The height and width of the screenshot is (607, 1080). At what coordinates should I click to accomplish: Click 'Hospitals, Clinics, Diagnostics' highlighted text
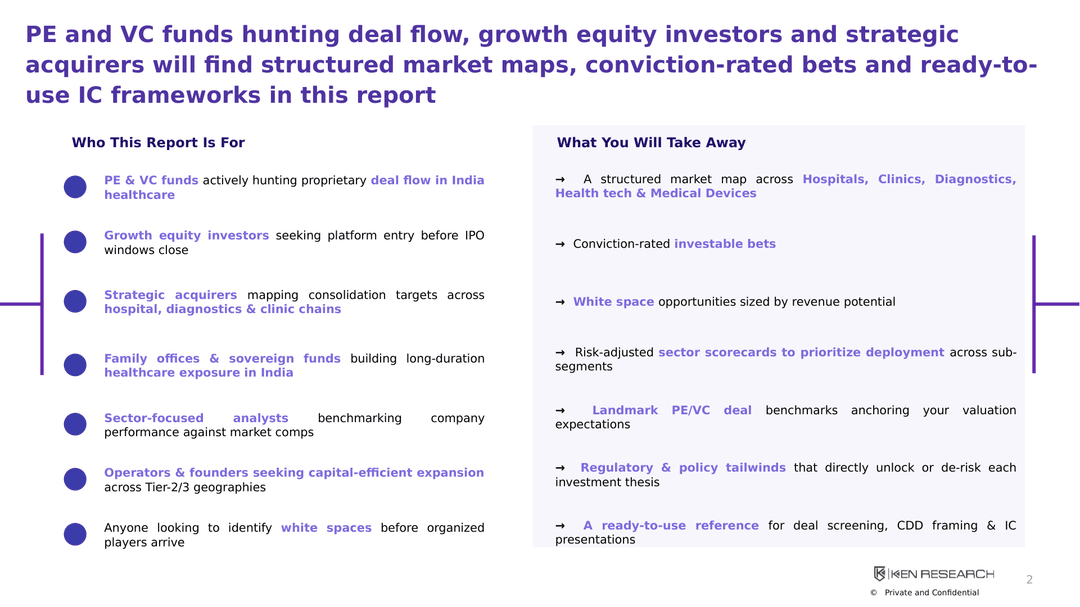click(x=909, y=179)
